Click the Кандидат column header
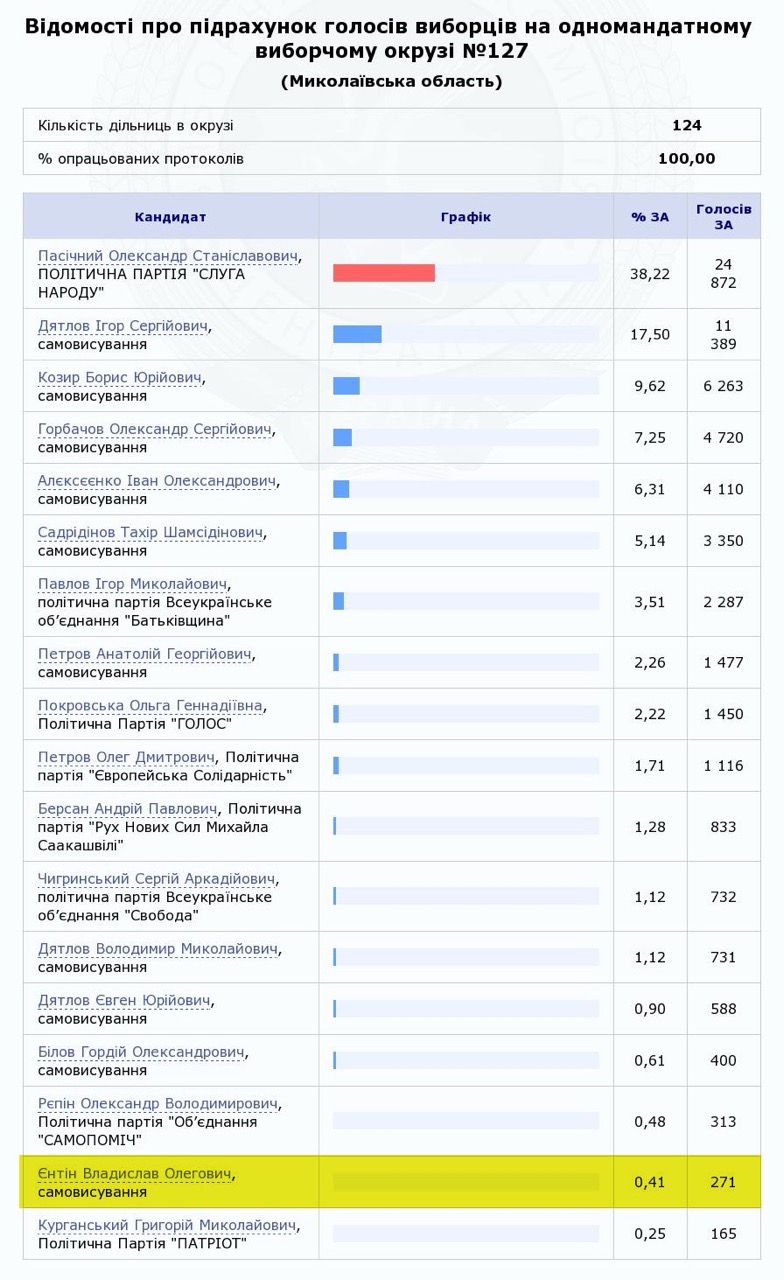Image resolution: width=784 pixels, height=1280 pixels. (171, 217)
